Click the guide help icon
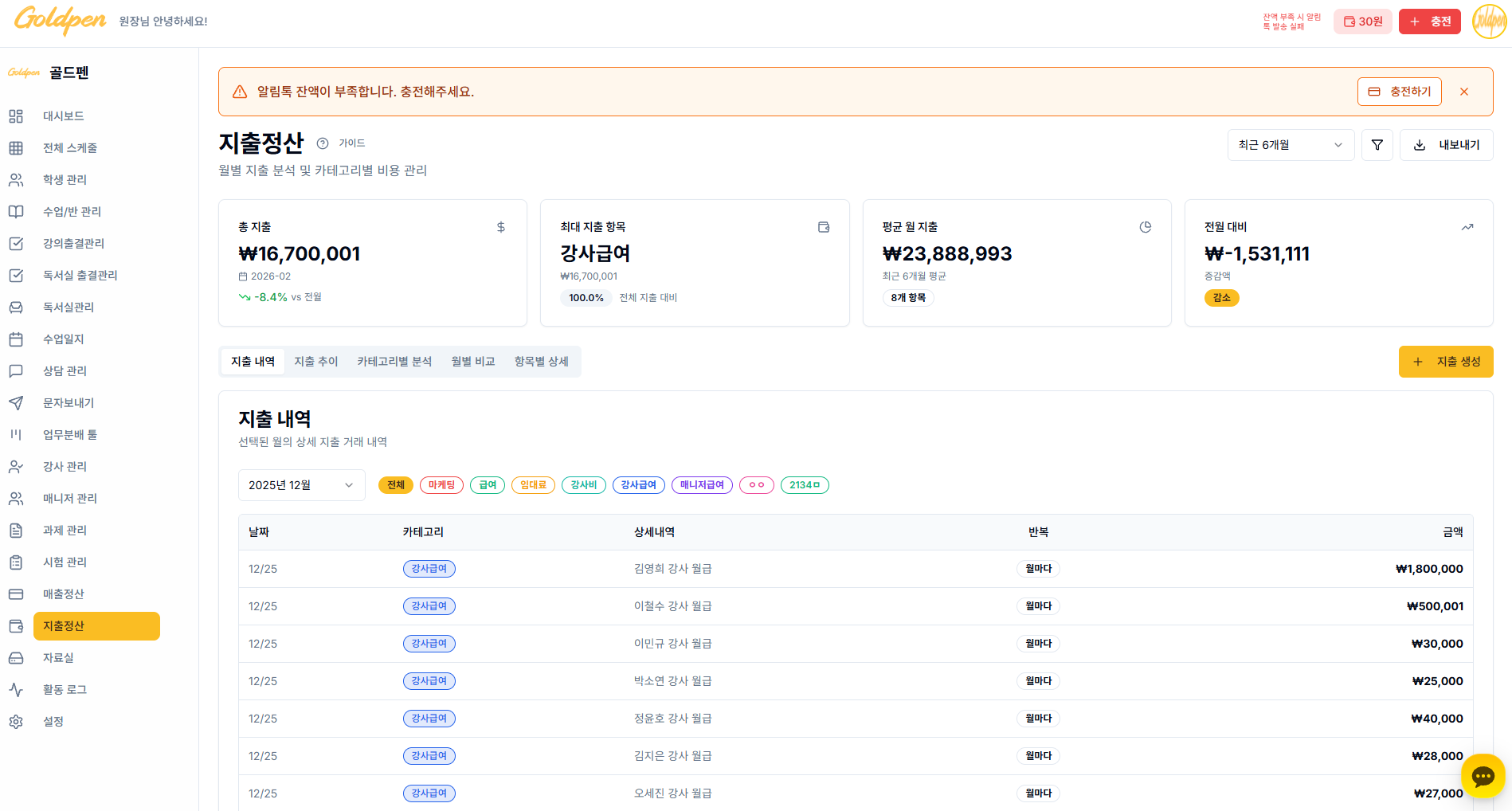 (x=323, y=143)
